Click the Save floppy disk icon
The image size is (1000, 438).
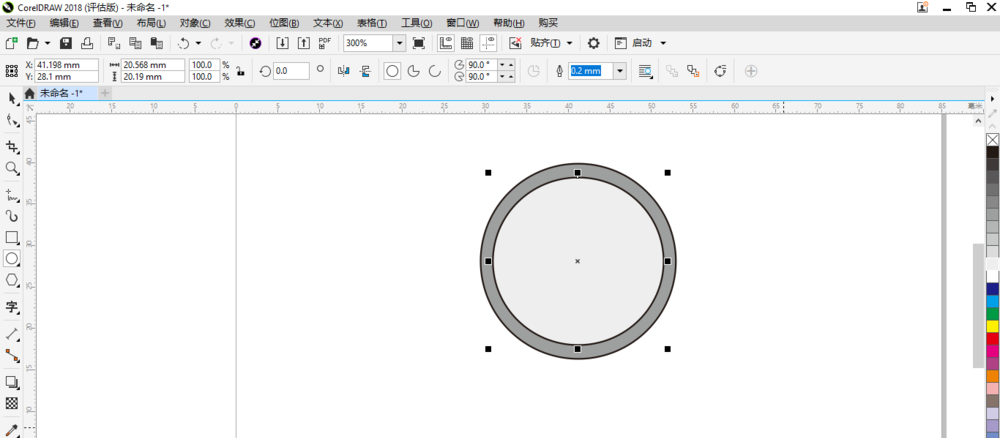pyautogui.click(x=66, y=43)
